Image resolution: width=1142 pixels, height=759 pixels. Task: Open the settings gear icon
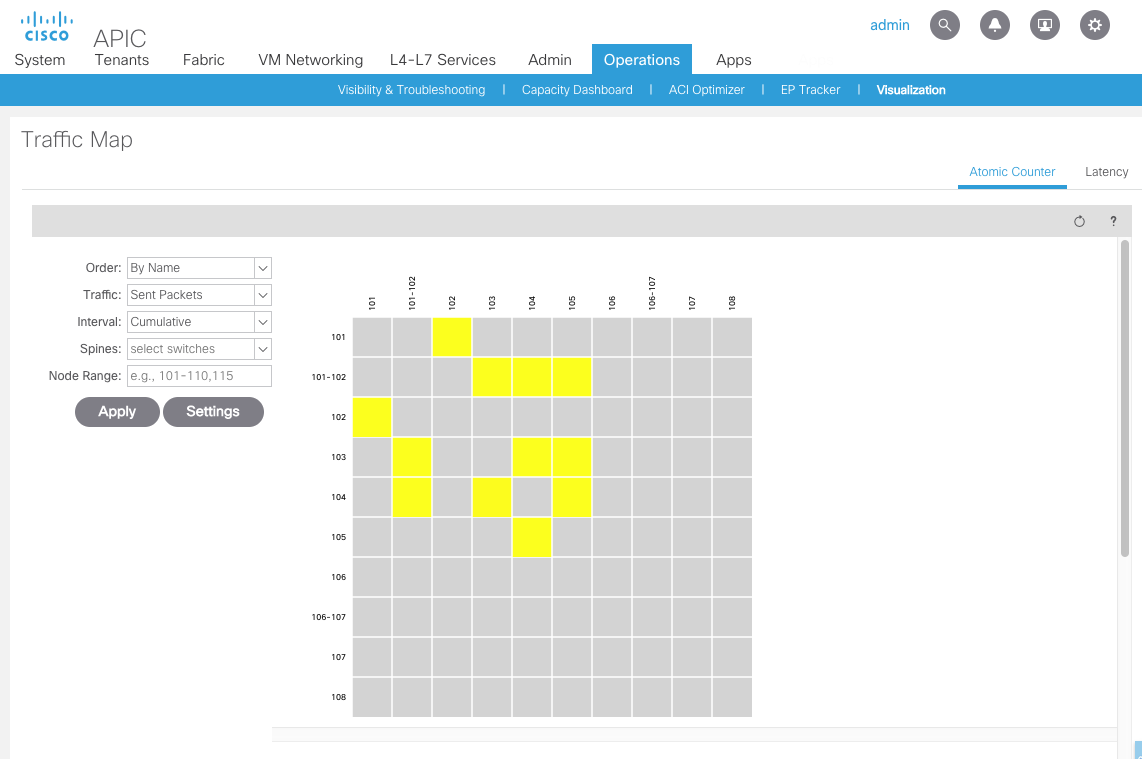coord(1095,25)
